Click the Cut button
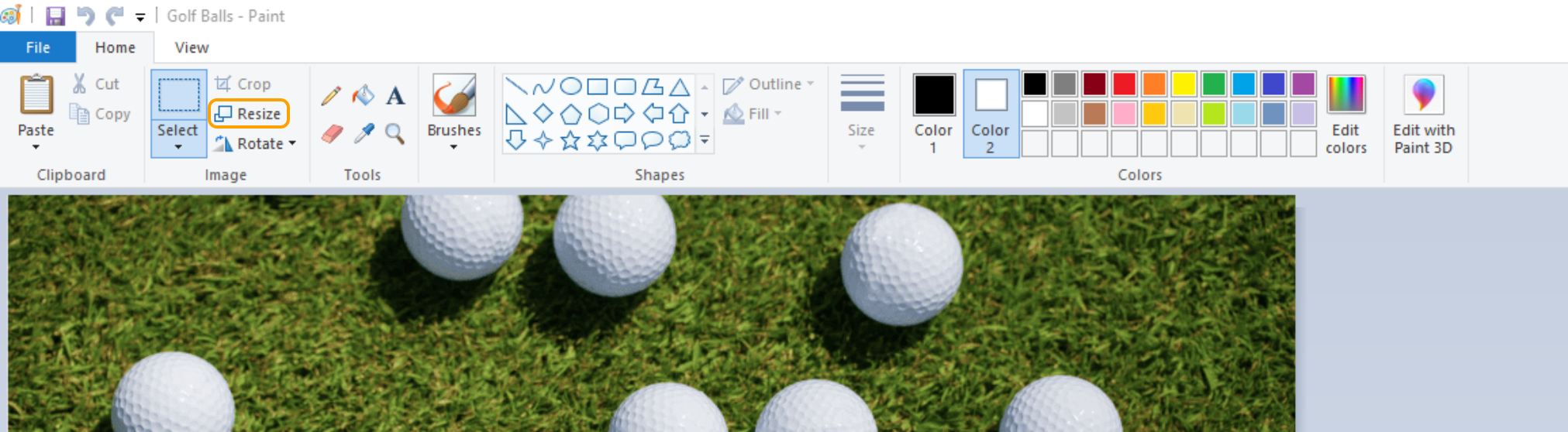Screen dimensions: 1568x432 point(97,84)
